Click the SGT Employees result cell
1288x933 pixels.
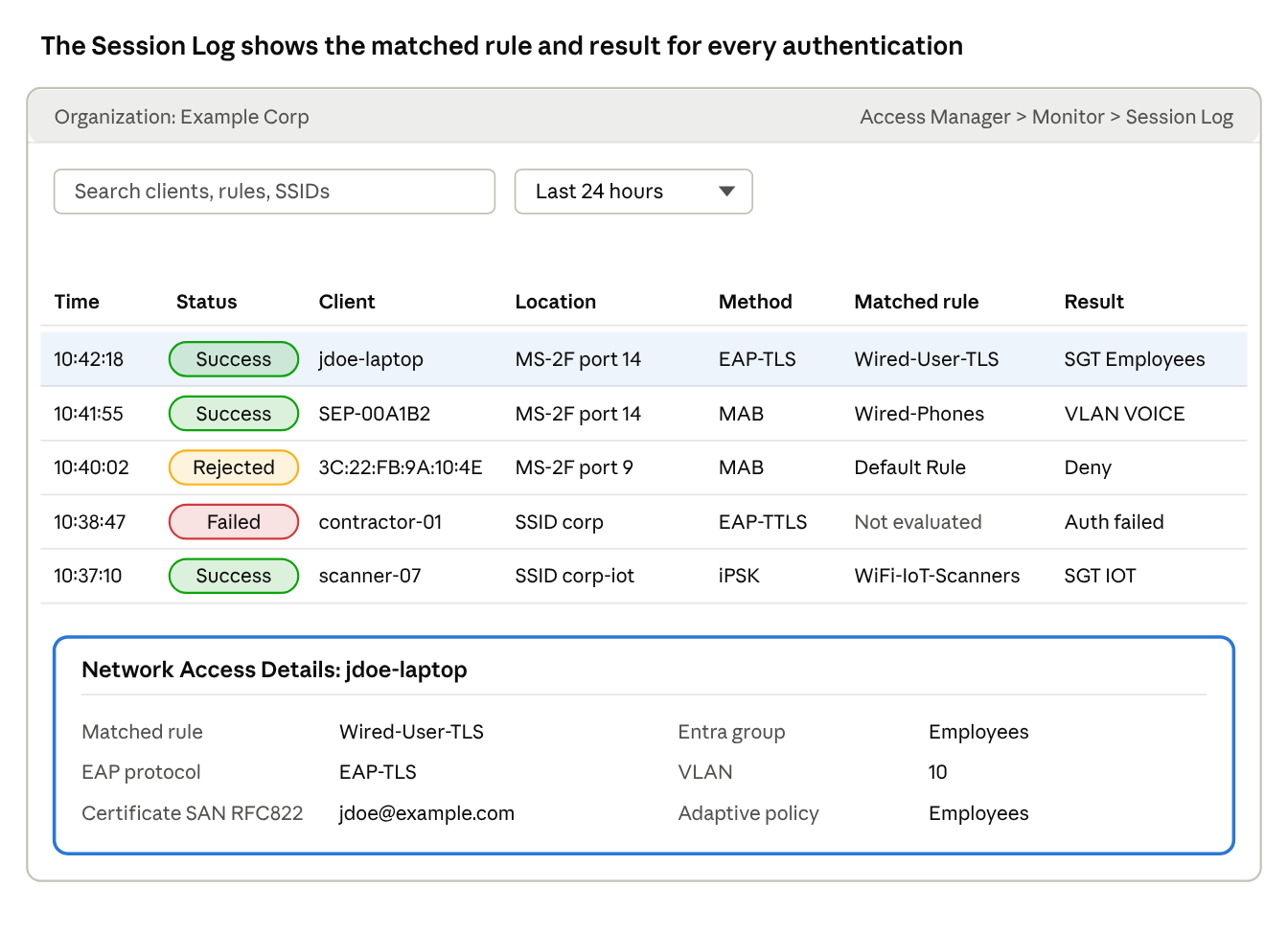coord(1135,359)
